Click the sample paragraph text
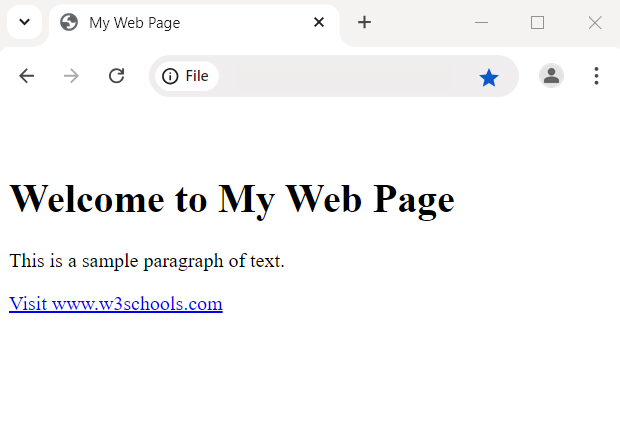This screenshot has height=431, width=620. [x=147, y=262]
